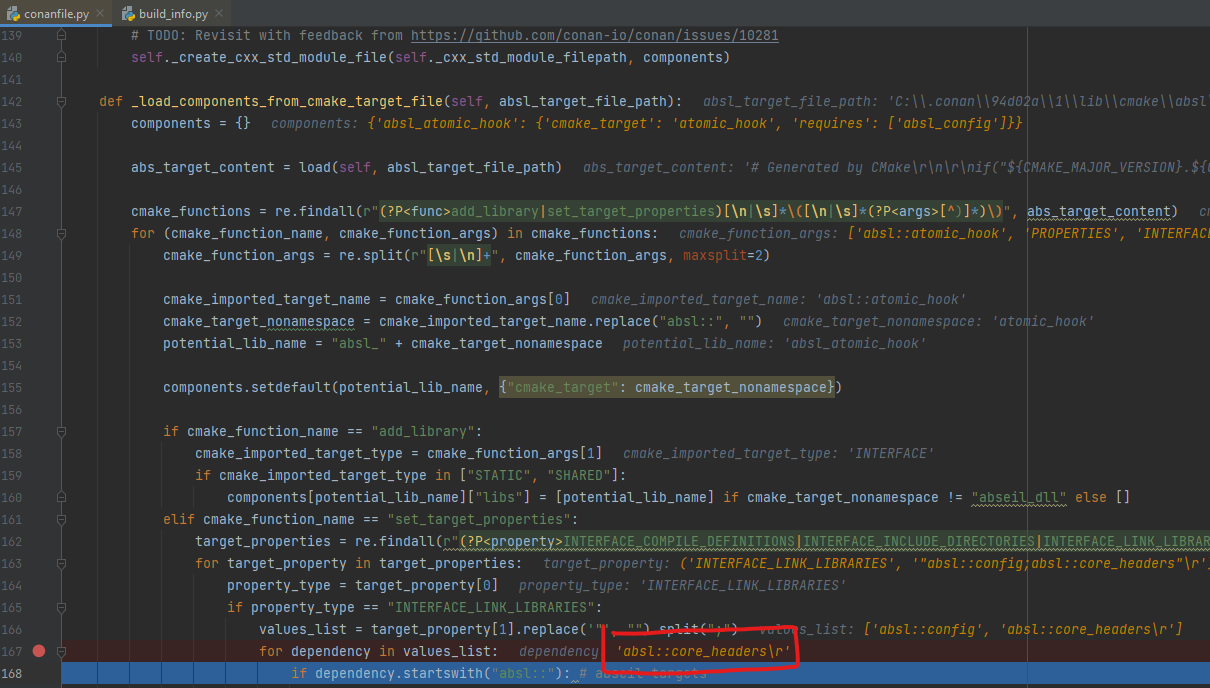
Task: Collapse the add_library if block
Action: point(60,431)
